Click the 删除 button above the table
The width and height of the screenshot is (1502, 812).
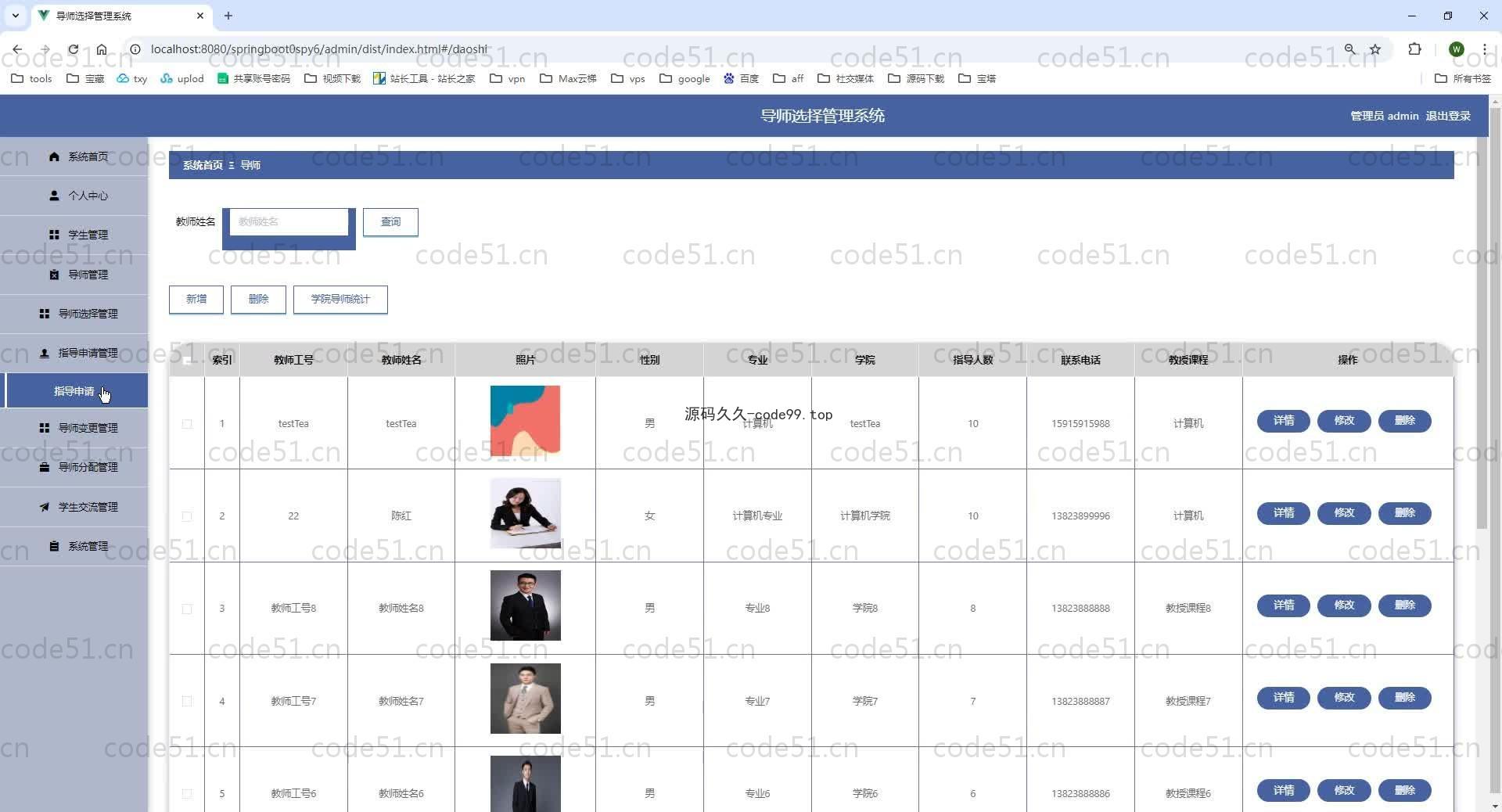(258, 299)
